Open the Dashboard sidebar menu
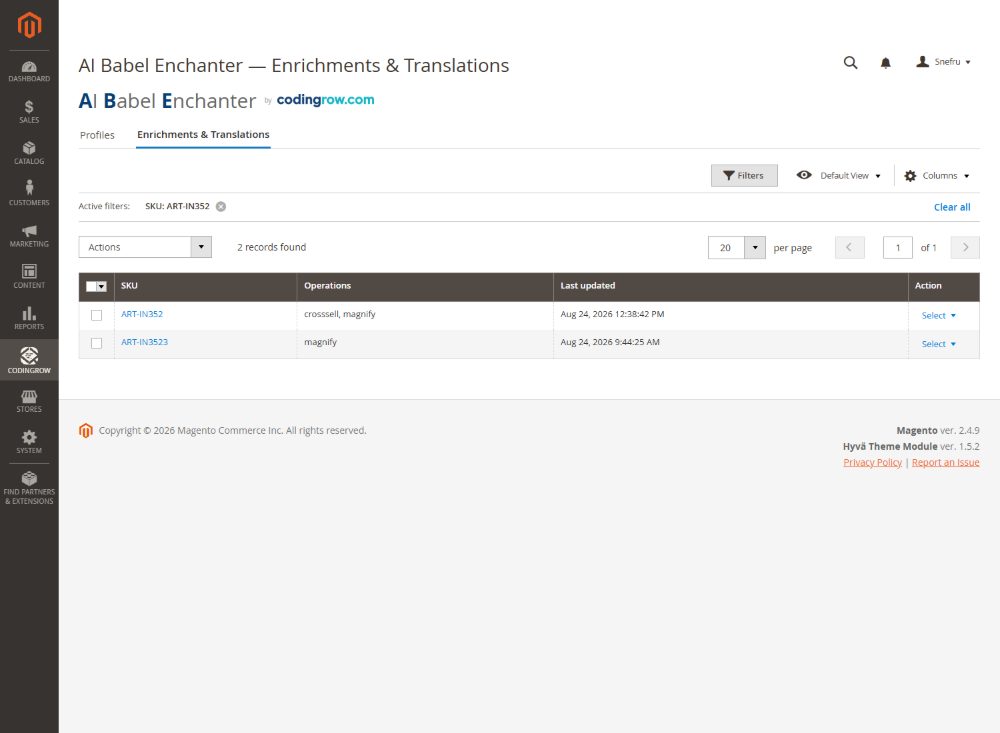The height and width of the screenshot is (733, 1000). (x=29, y=71)
